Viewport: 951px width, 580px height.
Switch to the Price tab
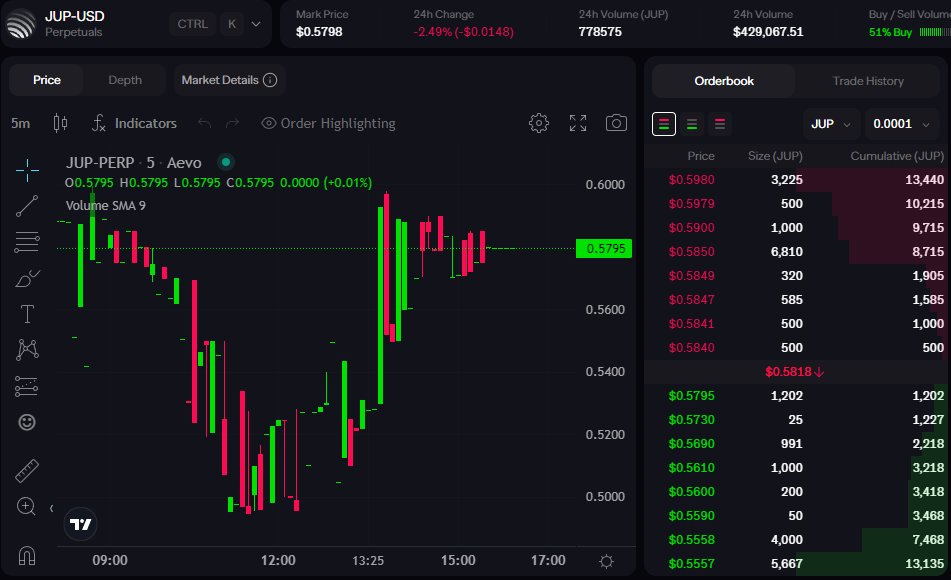[x=47, y=80]
